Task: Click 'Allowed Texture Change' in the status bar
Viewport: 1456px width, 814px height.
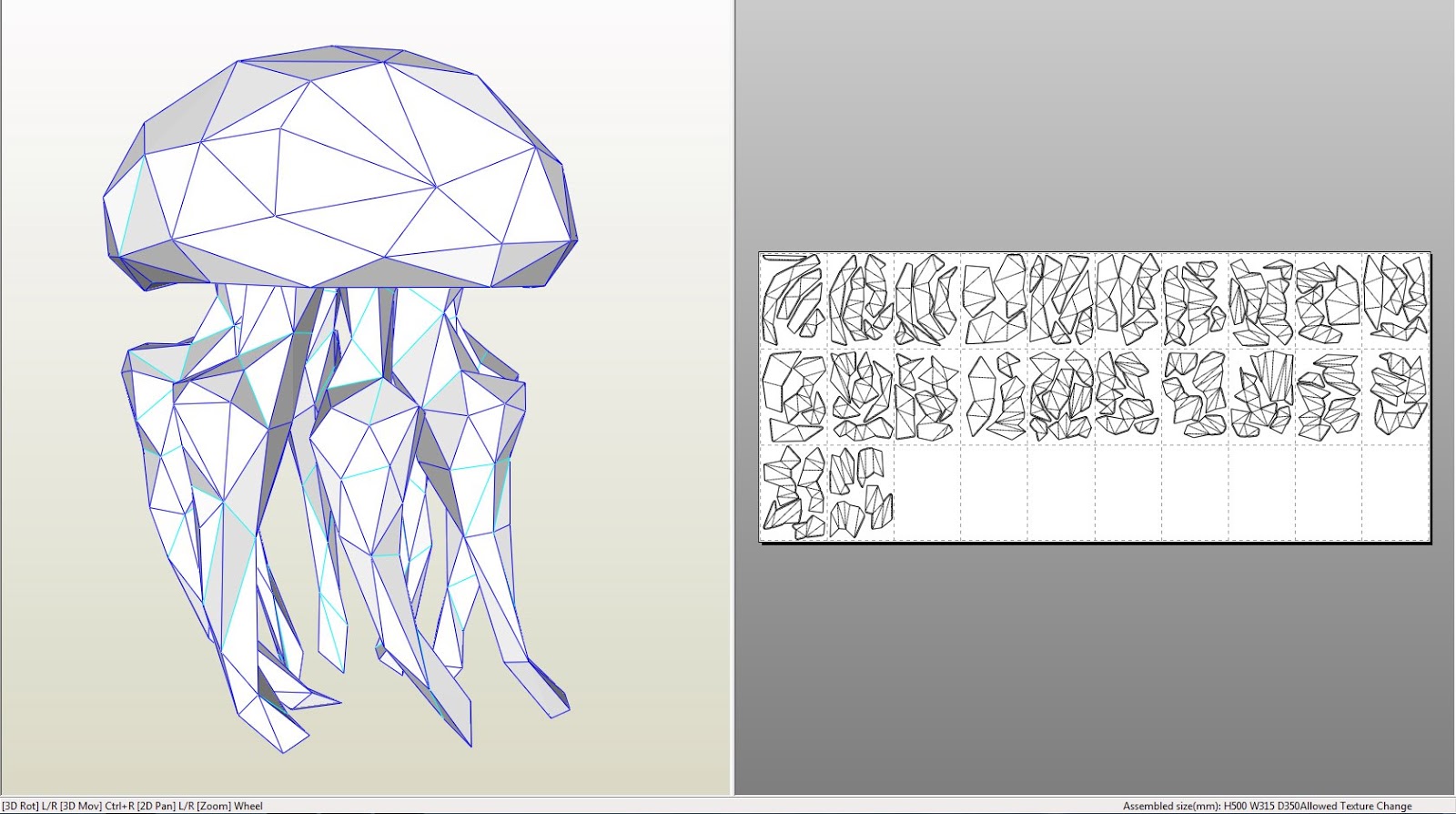Action: pos(1356,806)
